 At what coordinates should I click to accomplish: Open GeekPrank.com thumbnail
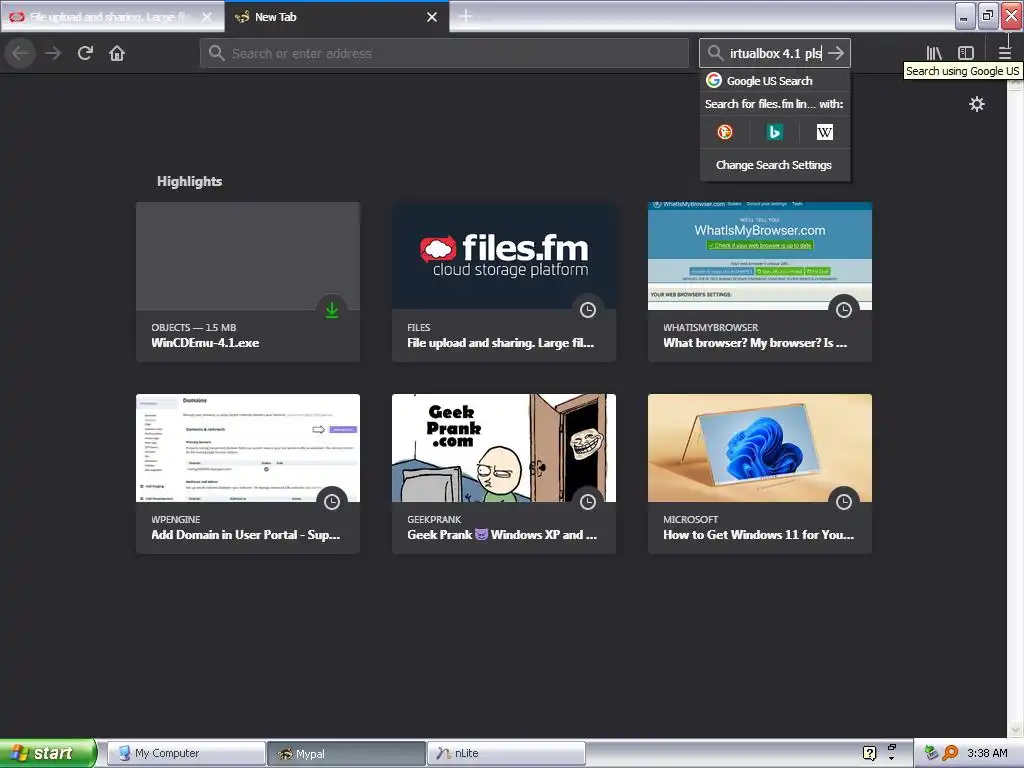[x=504, y=448]
